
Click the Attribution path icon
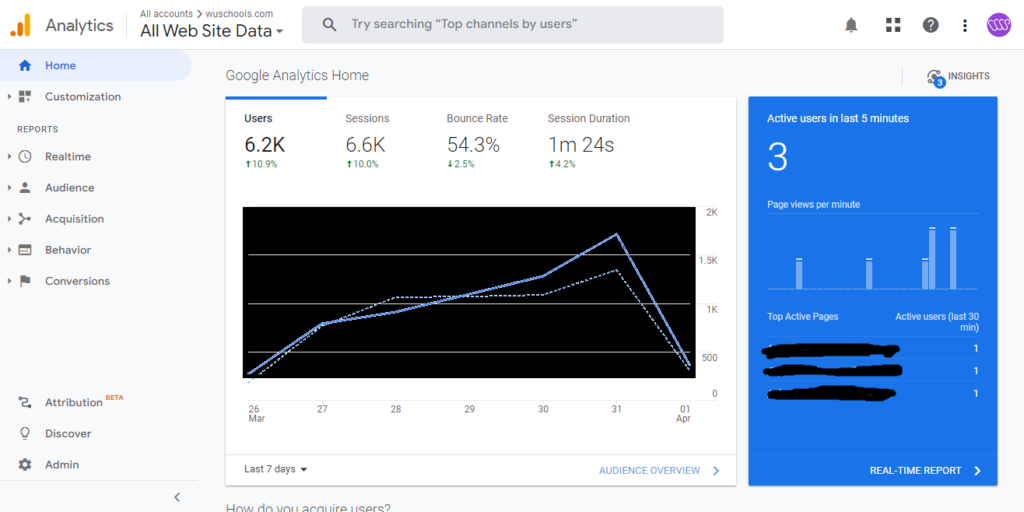25,402
